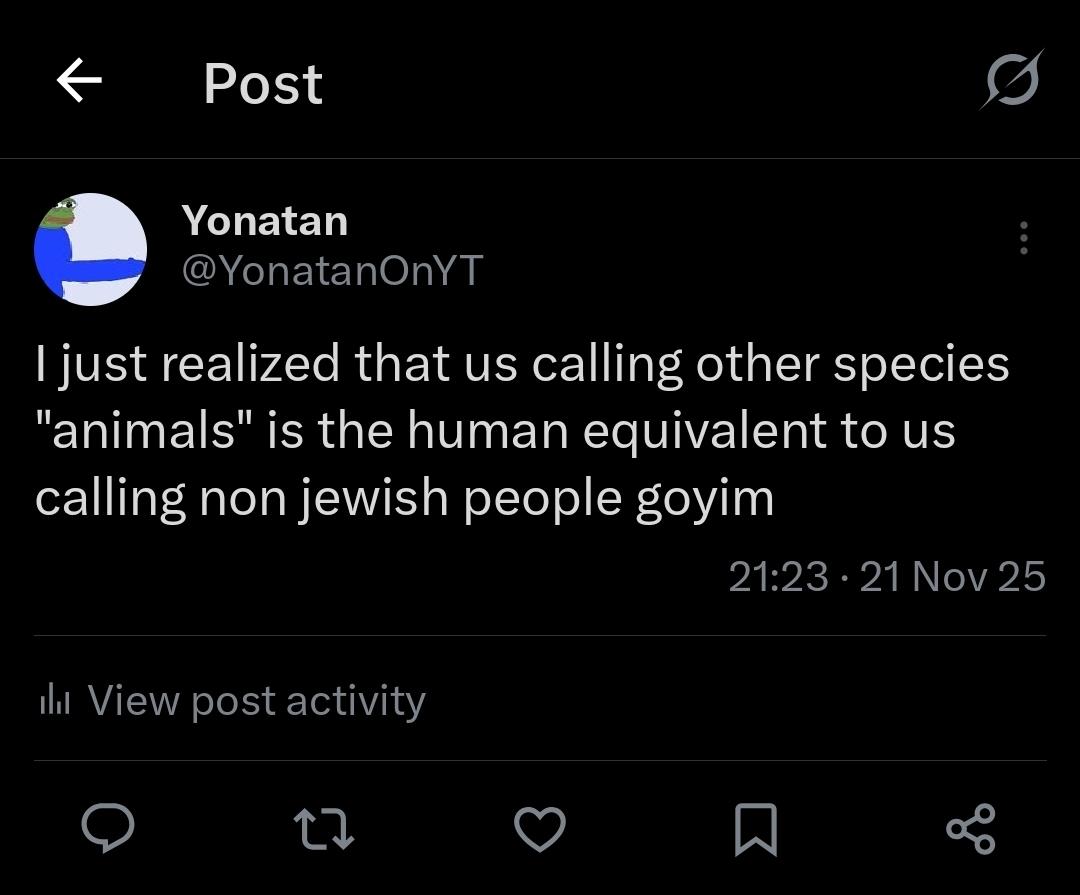The height and width of the screenshot is (895, 1080).
Task: Click the "21 Nov 25" date
Action: (x=952, y=577)
